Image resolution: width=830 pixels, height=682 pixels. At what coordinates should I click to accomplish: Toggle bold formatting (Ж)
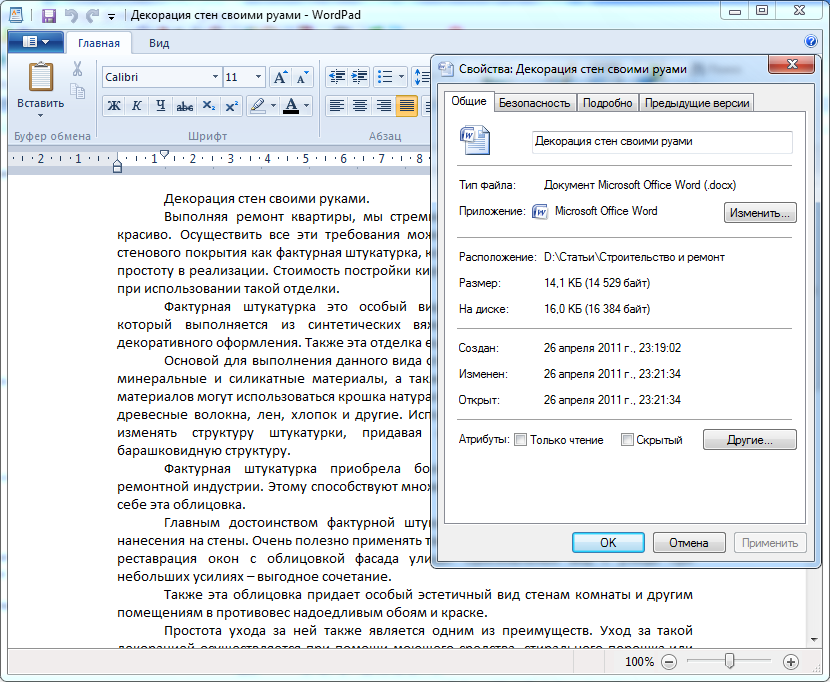[114, 106]
